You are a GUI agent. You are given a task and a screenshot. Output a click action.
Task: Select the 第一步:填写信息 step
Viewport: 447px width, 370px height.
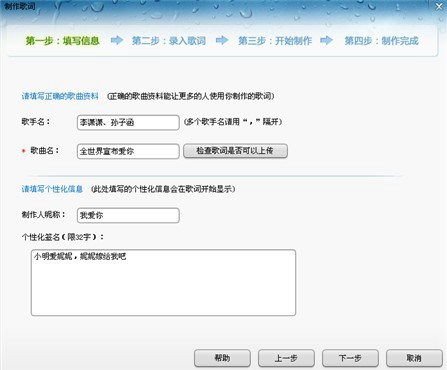coord(63,41)
